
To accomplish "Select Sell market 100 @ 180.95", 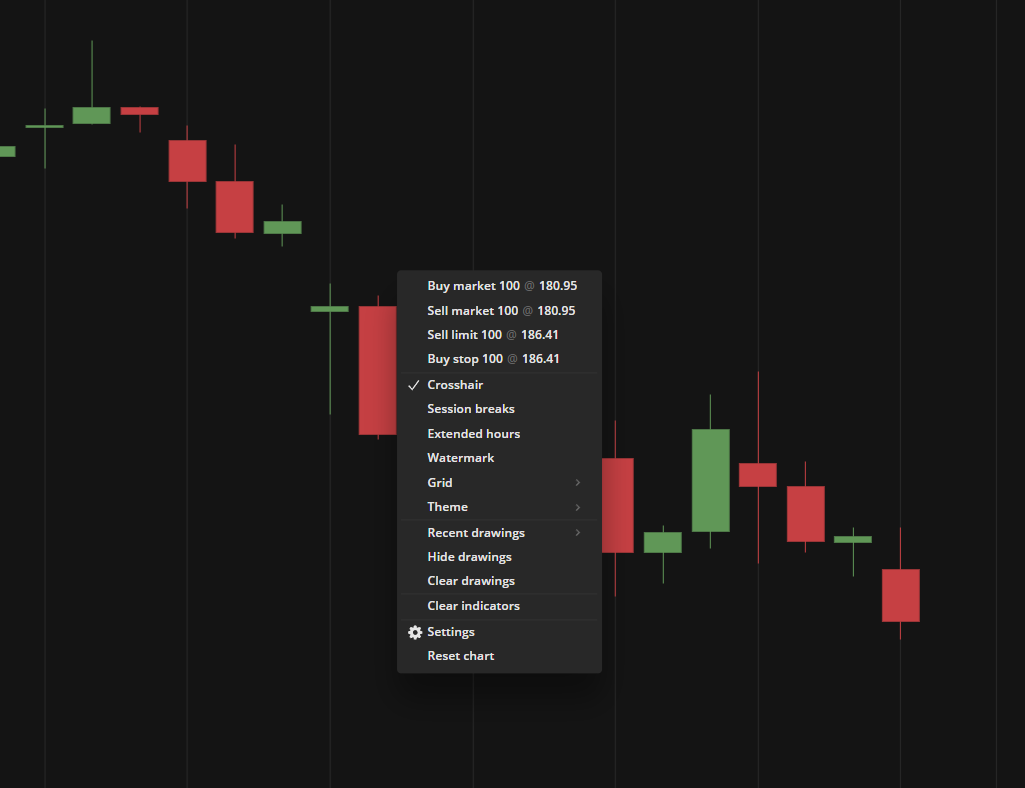I will [499, 311].
